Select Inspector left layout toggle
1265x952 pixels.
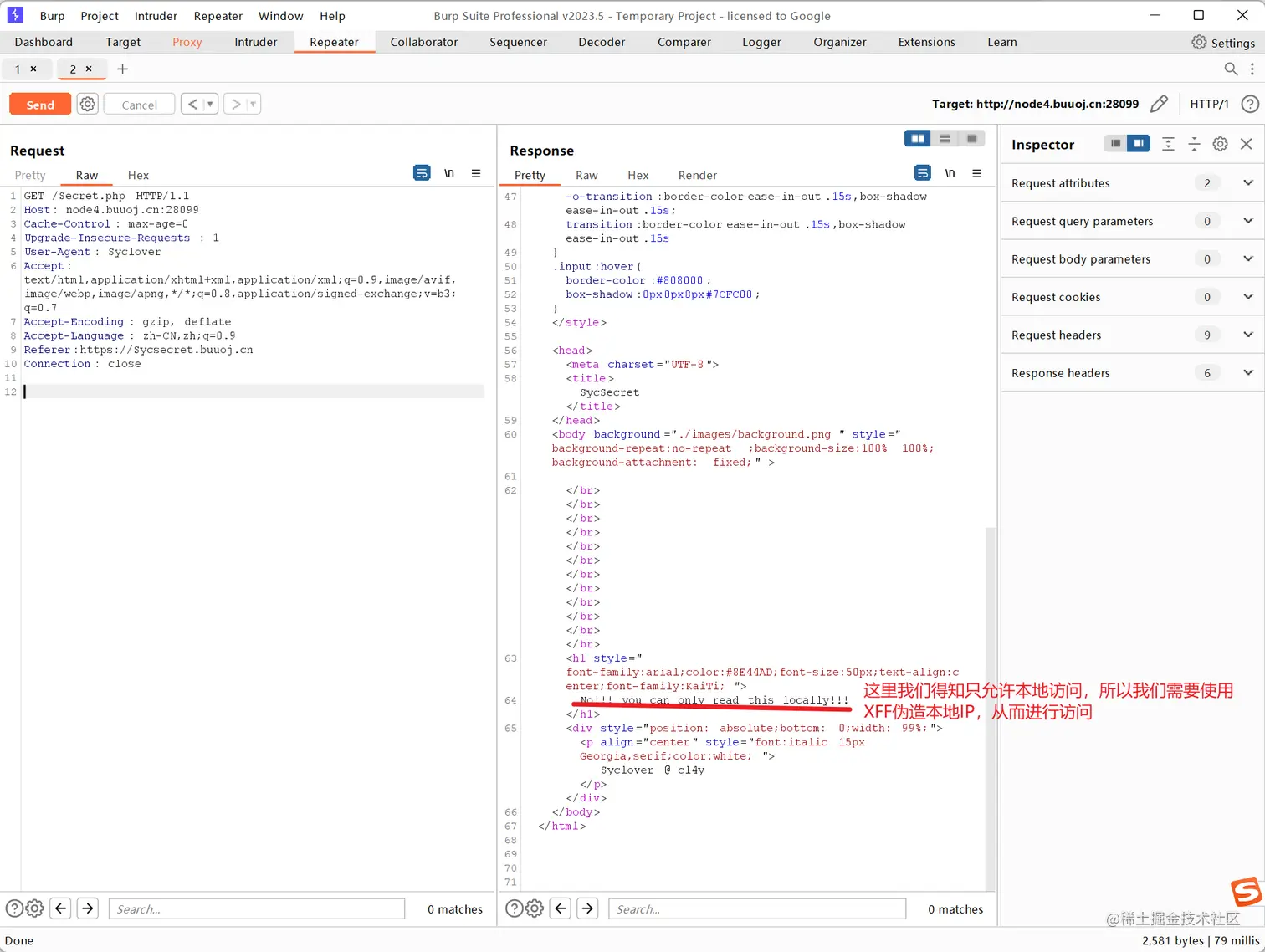click(1115, 144)
